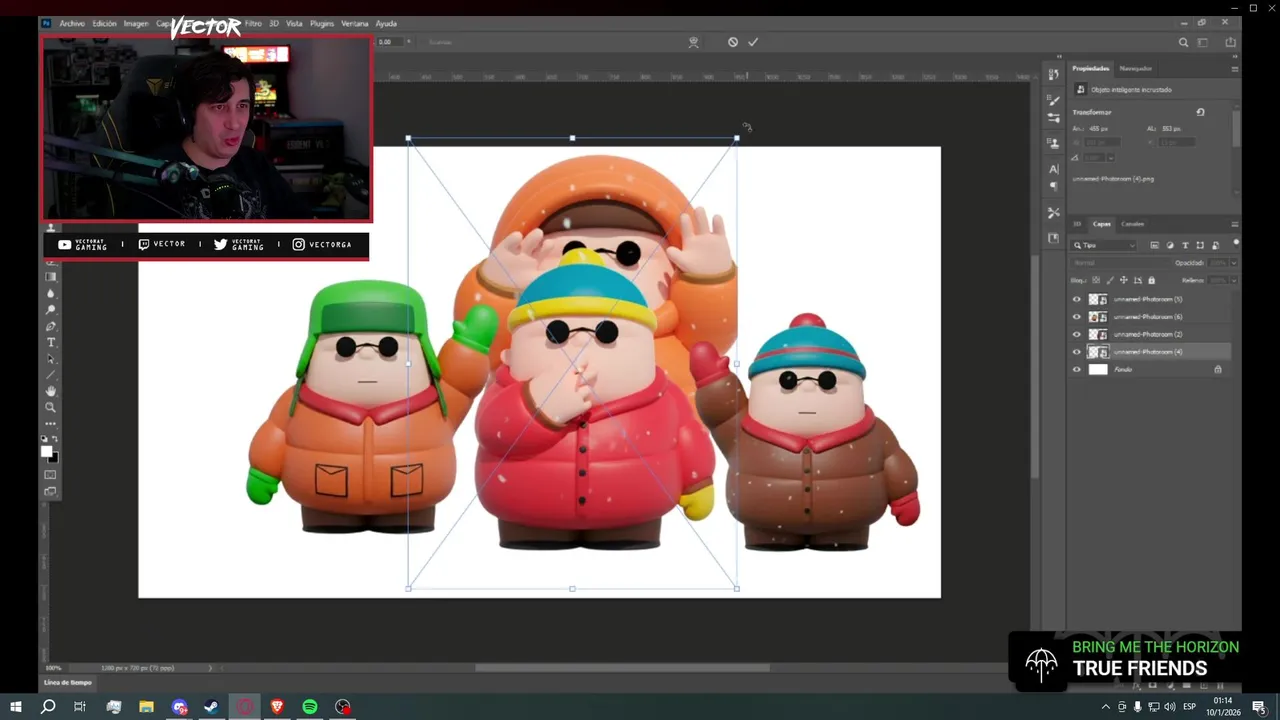The width and height of the screenshot is (1280, 720).
Task: Open the Ventana menu
Action: tap(354, 23)
